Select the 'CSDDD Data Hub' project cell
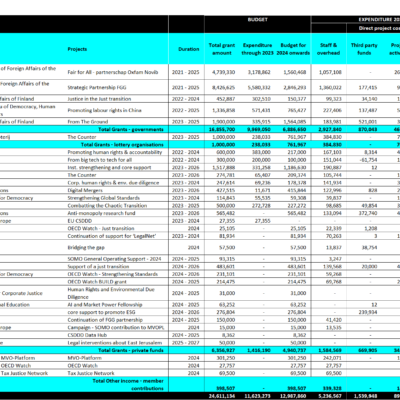 (x=87, y=335)
